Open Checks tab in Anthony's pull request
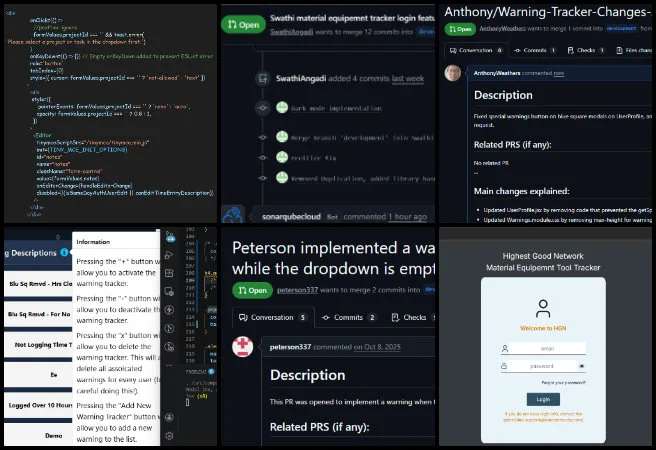 (x=586, y=50)
